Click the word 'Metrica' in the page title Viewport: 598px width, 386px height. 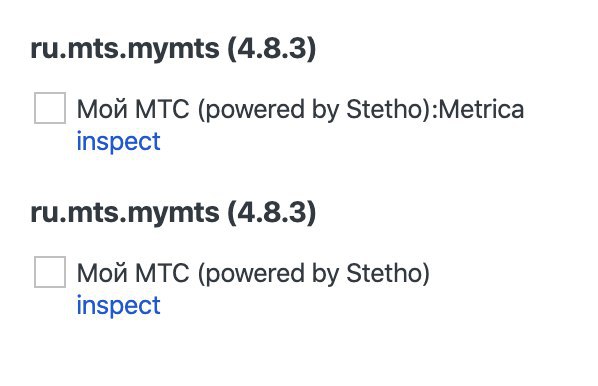pyautogui.click(x=481, y=109)
